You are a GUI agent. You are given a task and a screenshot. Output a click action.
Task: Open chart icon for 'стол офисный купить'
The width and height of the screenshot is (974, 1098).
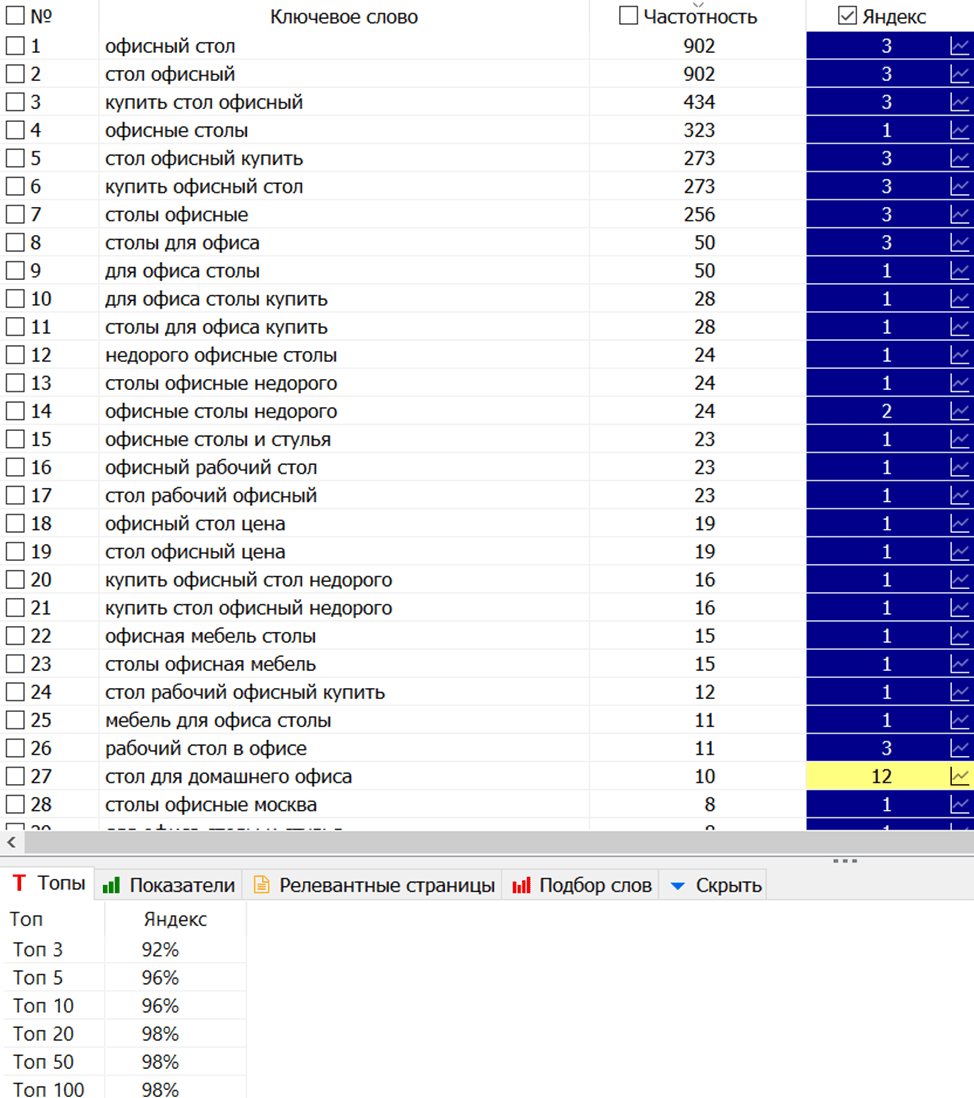(959, 158)
